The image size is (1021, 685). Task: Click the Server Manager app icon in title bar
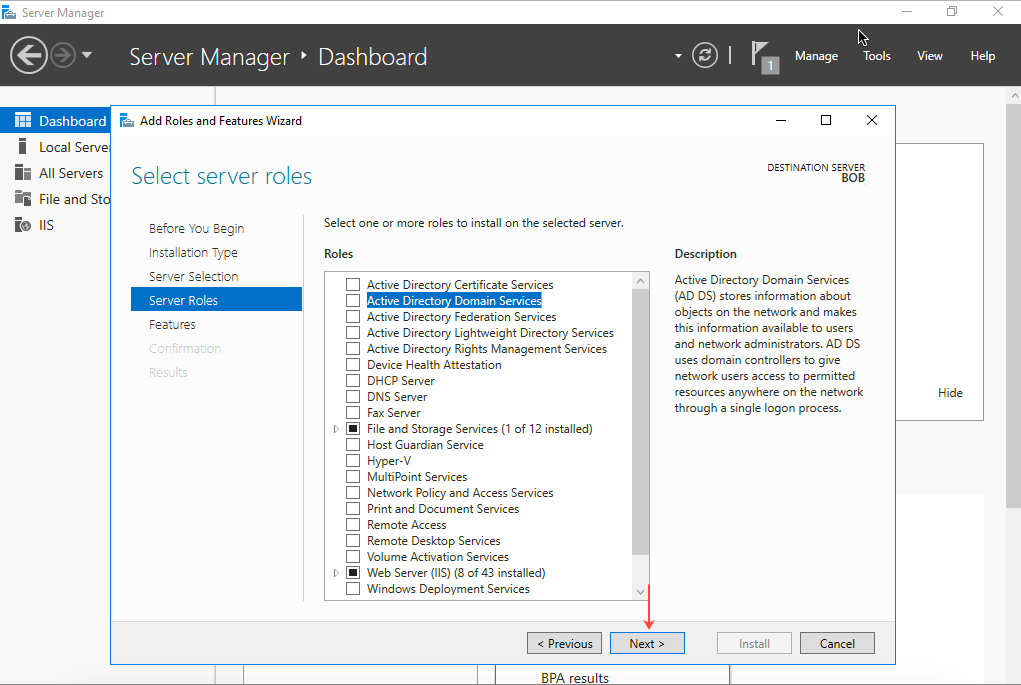tap(9, 12)
